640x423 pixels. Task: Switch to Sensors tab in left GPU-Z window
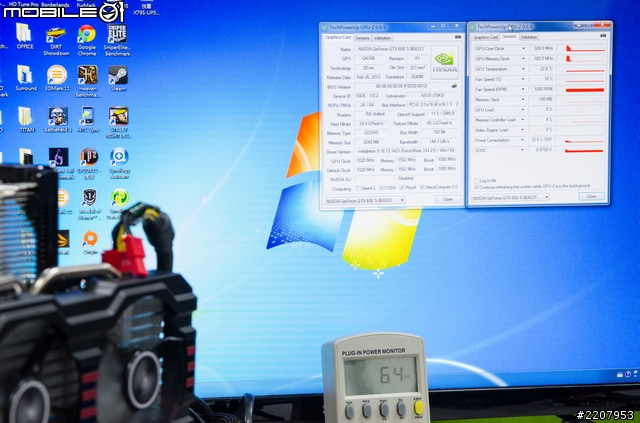coord(362,38)
